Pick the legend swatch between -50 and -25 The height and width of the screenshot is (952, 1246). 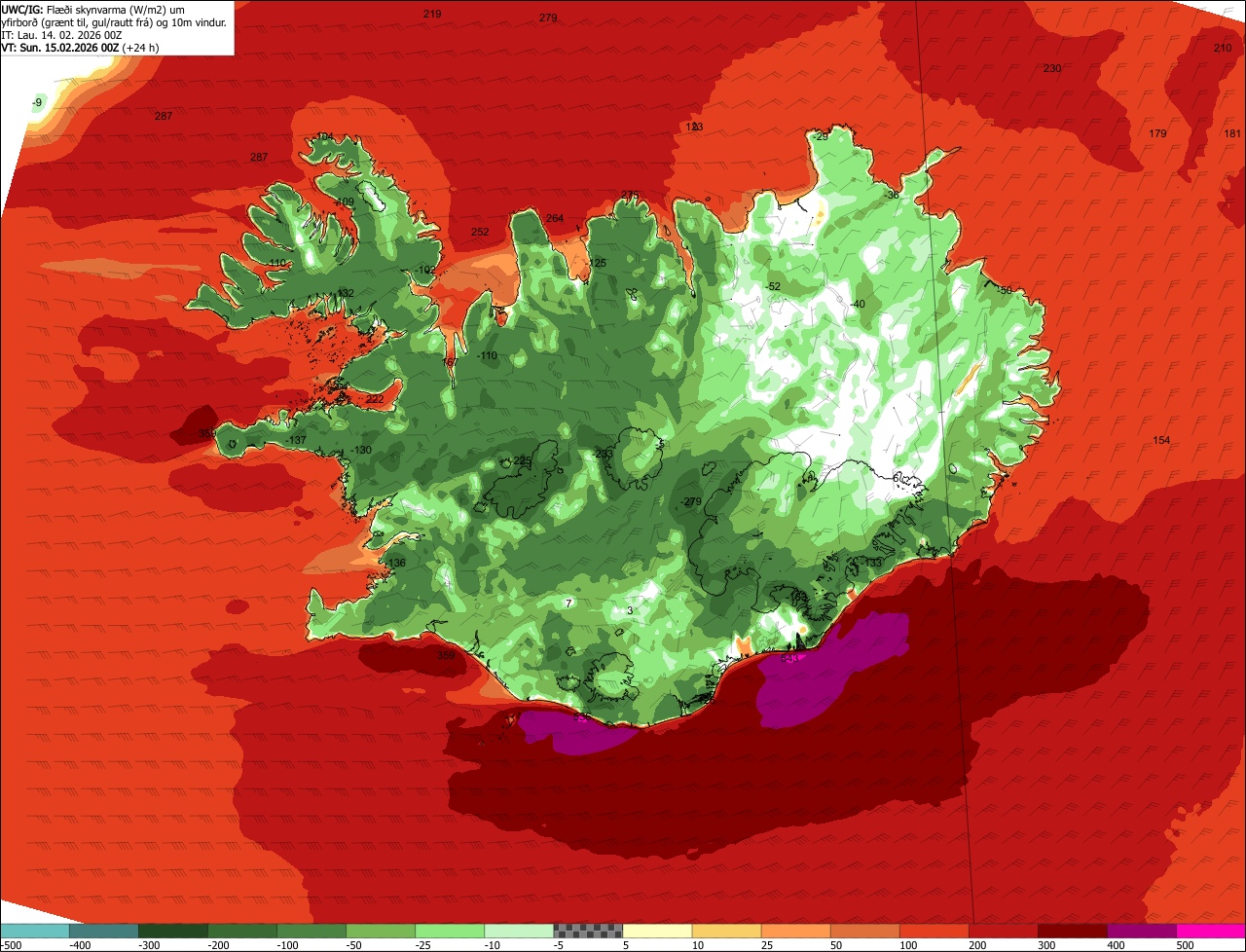(381, 931)
